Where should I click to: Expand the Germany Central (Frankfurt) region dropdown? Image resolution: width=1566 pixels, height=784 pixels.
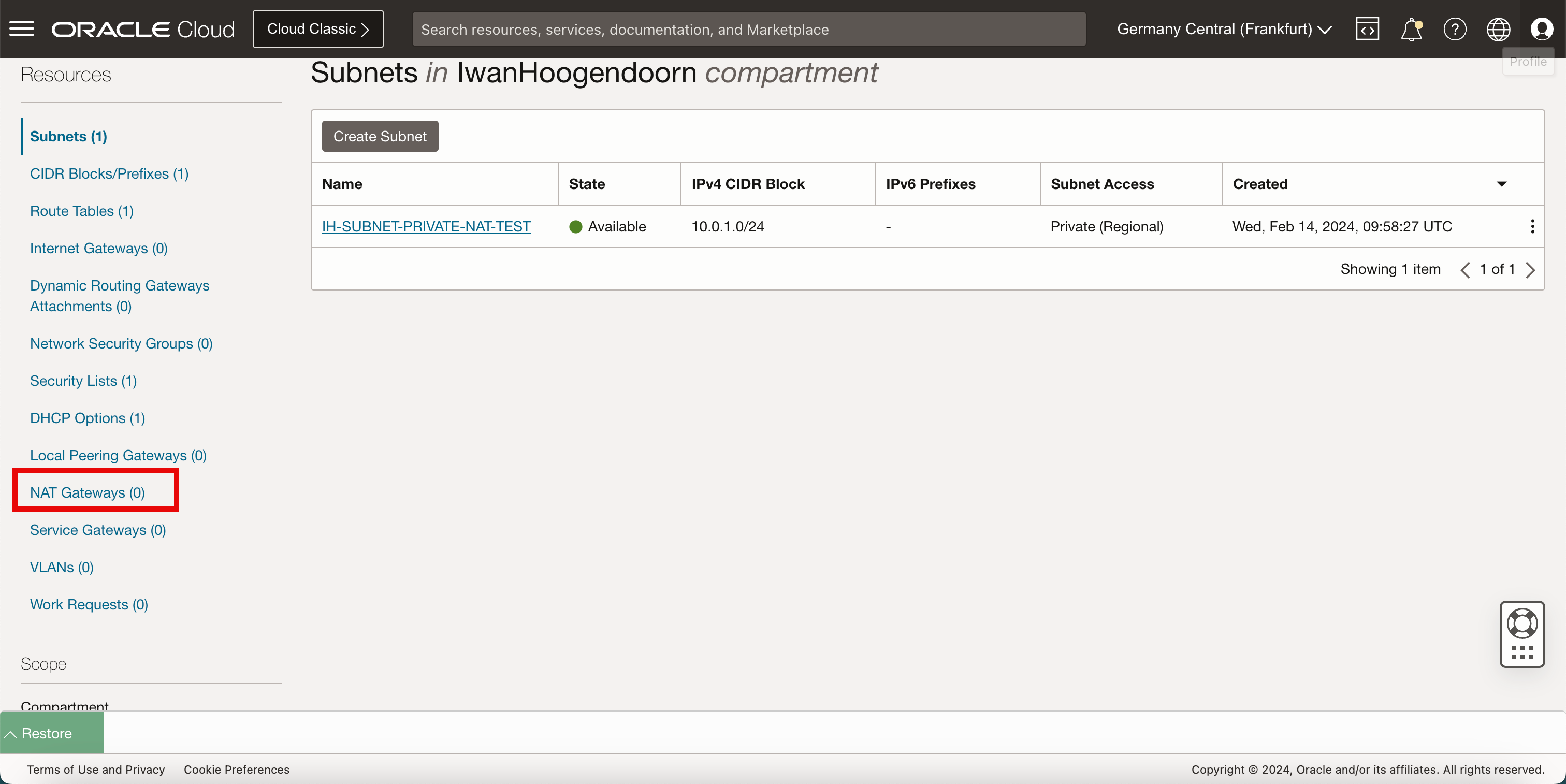(x=1224, y=28)
